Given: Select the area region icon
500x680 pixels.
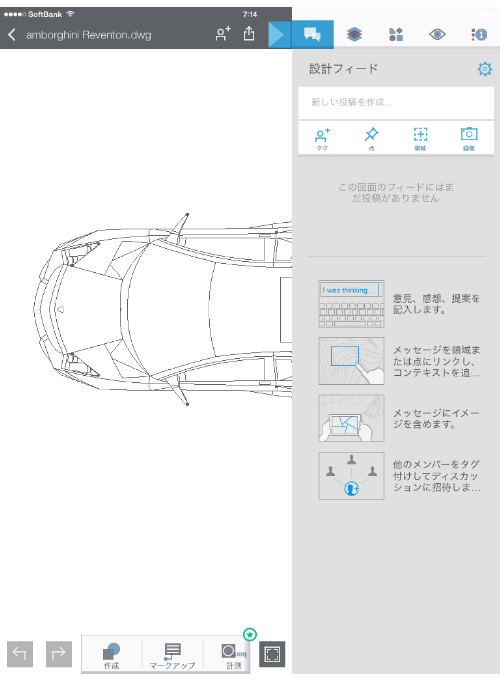Looking at the screenshot, I should coord(420,139).
